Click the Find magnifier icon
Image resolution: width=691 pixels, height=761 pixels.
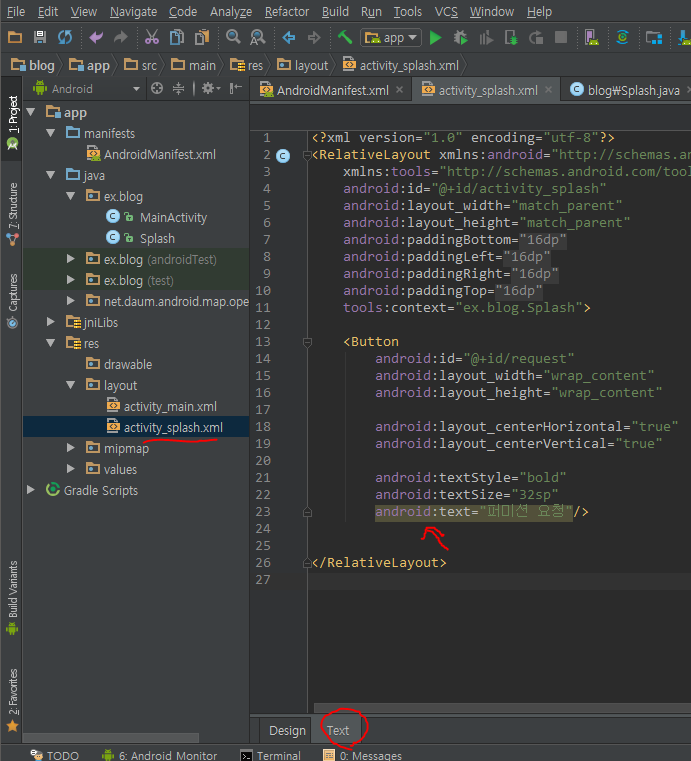pos(233,37)
